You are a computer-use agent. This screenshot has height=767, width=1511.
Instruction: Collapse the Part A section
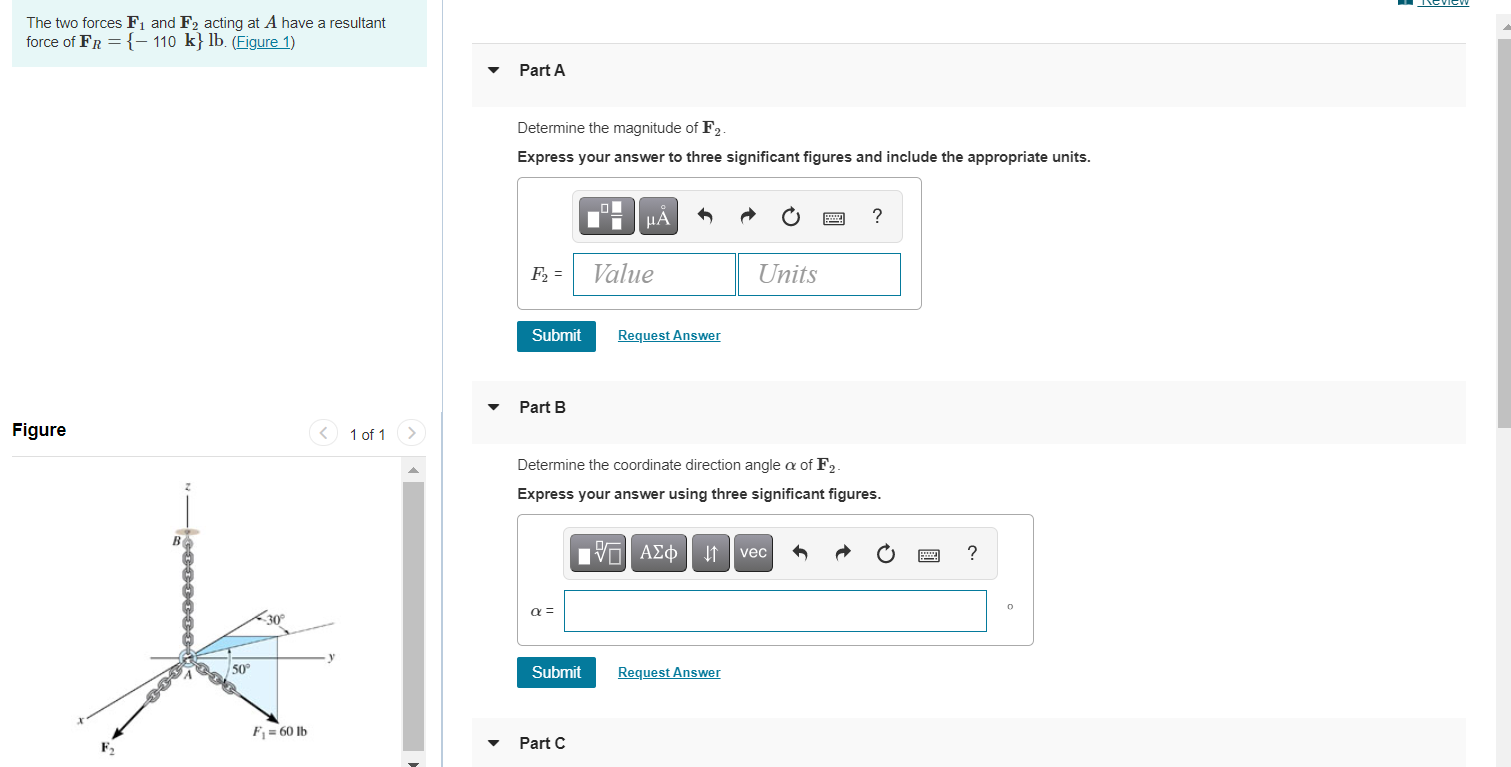pos(493,70)
